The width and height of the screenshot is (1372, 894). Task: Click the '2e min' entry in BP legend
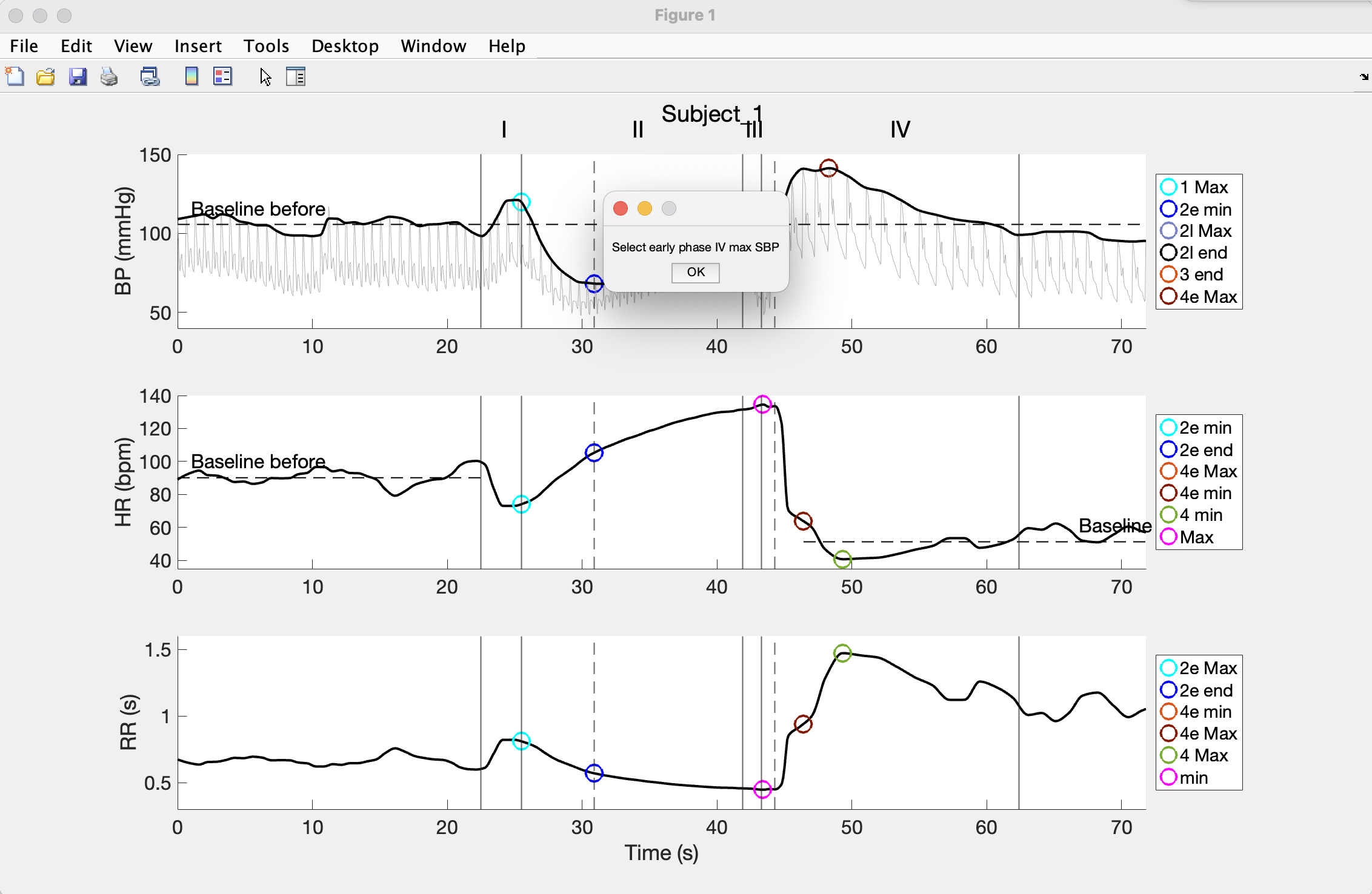pyautogui.click(x=1204, y=210)
